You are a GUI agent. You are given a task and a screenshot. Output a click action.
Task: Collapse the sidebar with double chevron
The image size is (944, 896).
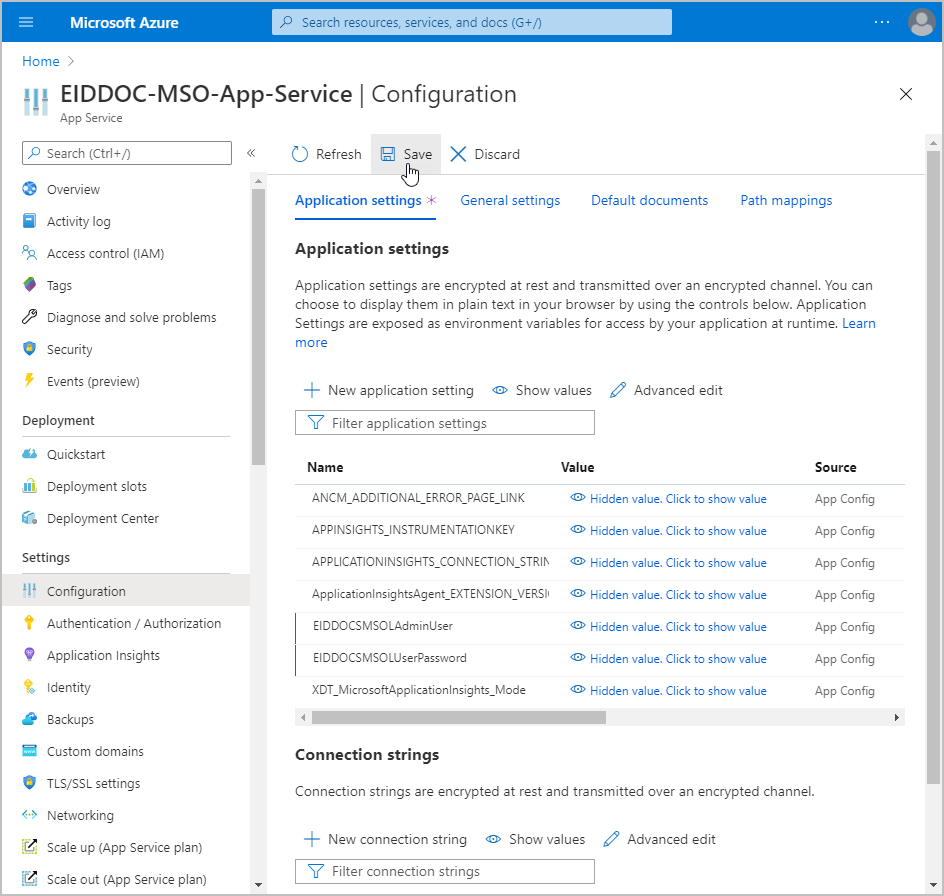click(x=251, y=153)
